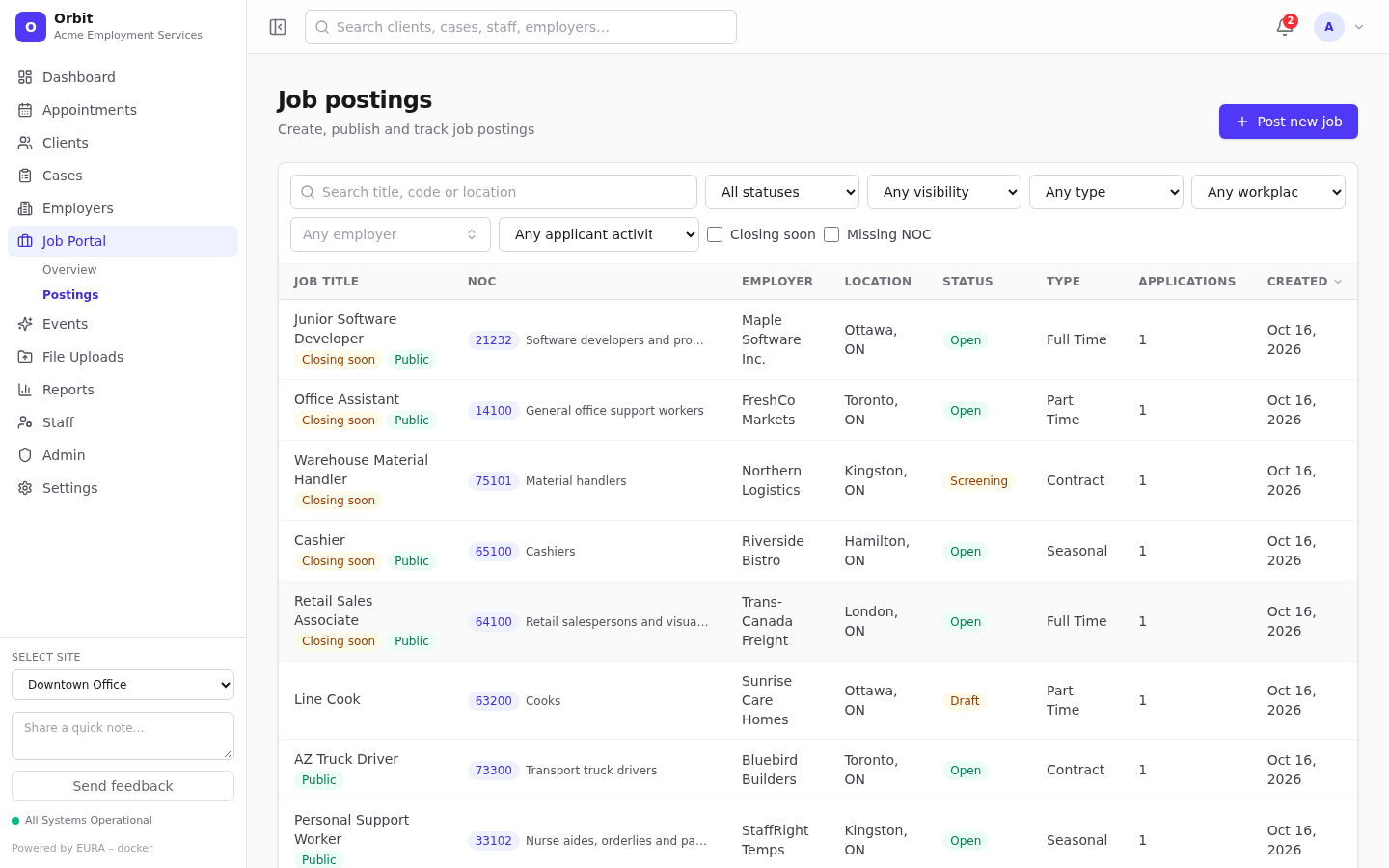The width and height of the screenshot is (1389, 868).
Task: Select the Postings submenu item
Action: pos(70,295)
